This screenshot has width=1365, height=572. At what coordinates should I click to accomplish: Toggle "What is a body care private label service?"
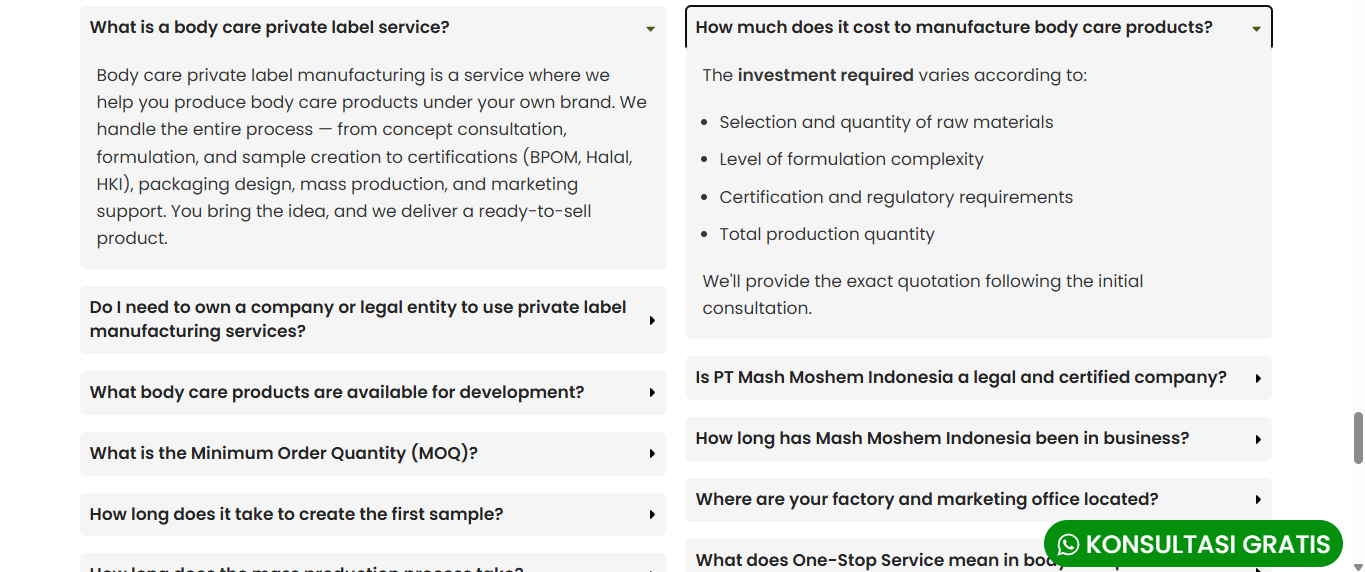pos(270,28)
